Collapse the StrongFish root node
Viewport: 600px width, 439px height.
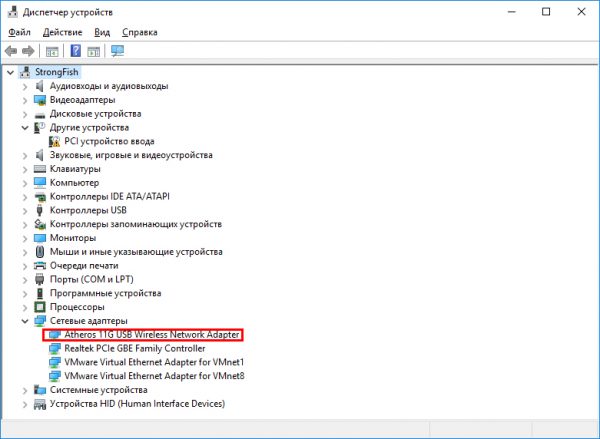(10, 72)
